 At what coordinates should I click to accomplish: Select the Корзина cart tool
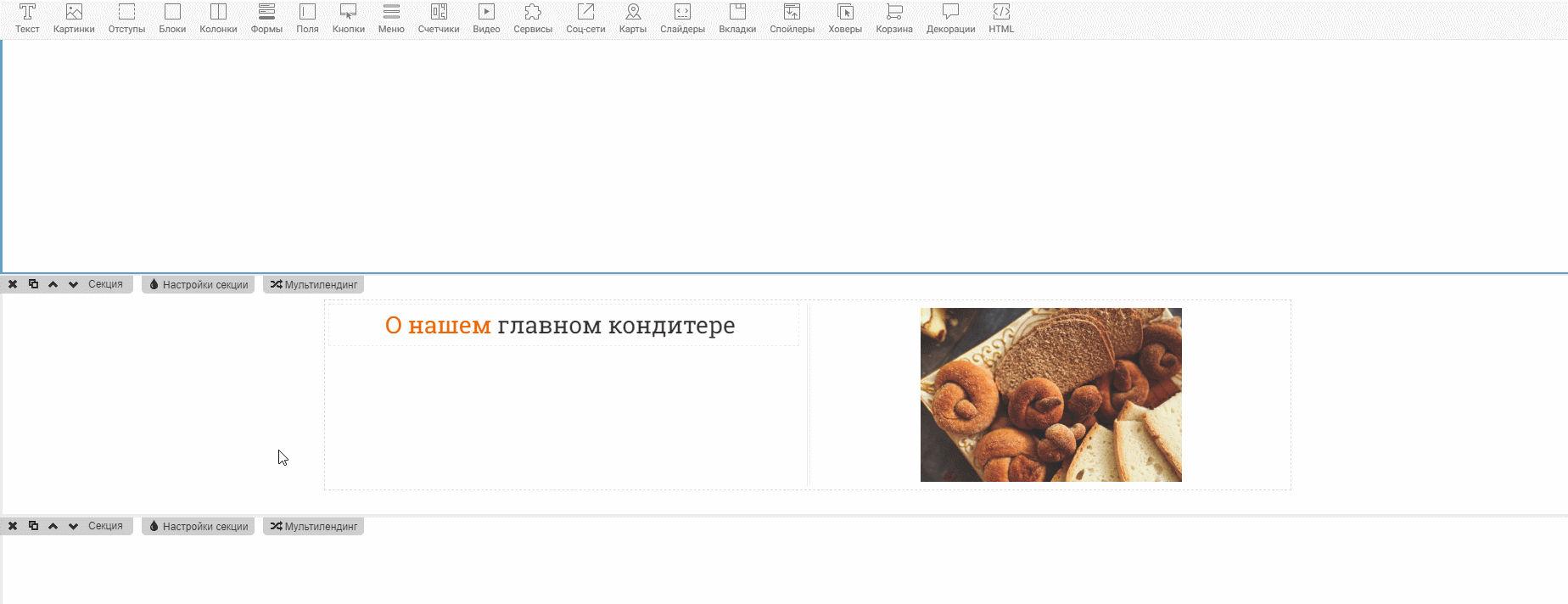(894, 19)
